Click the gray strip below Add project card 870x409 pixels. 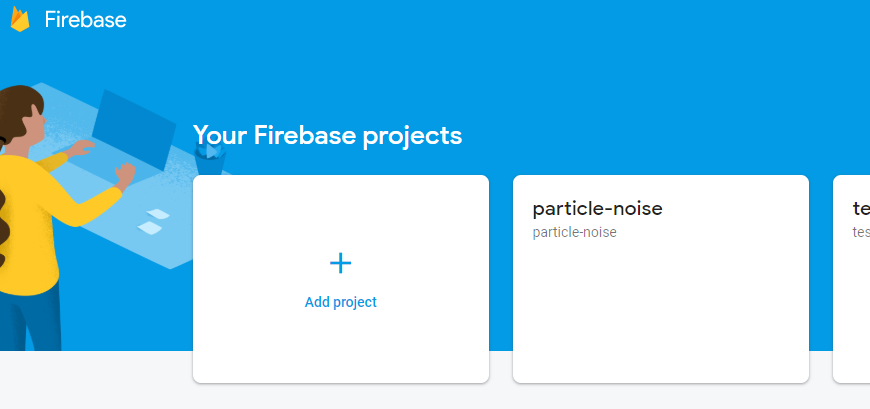(341, 396)
